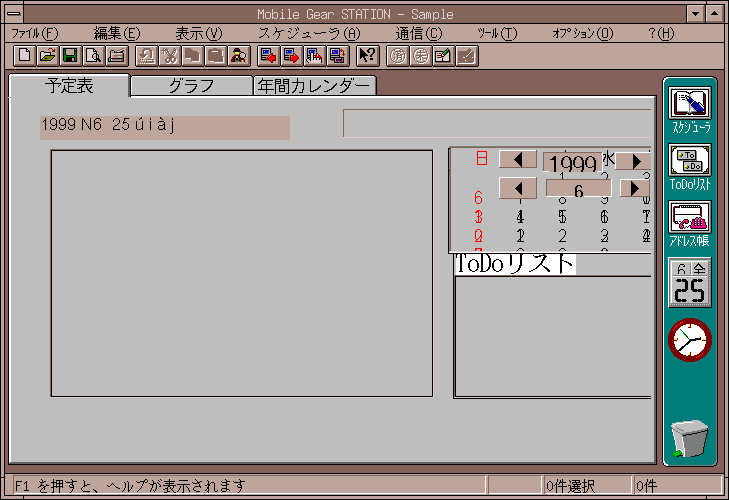
Task: Click the month 6 display
Action: (578, 189)
